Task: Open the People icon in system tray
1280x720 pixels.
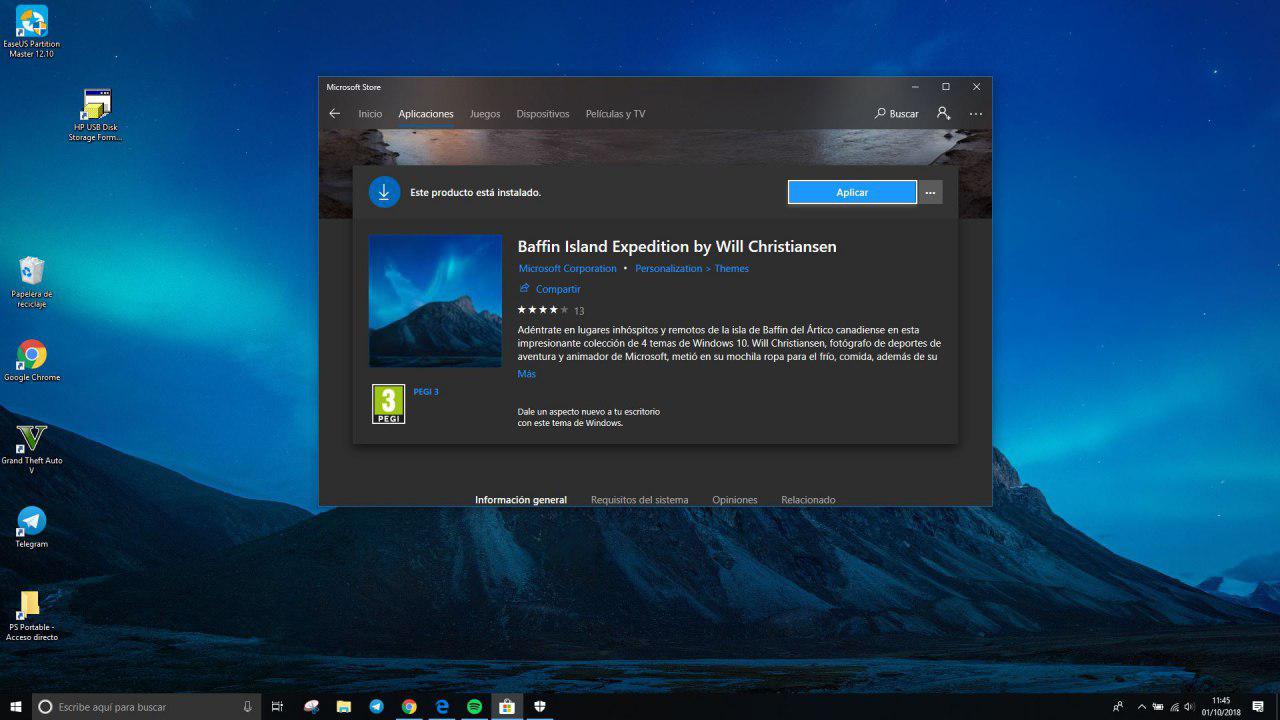Action: coord(1118,707)
